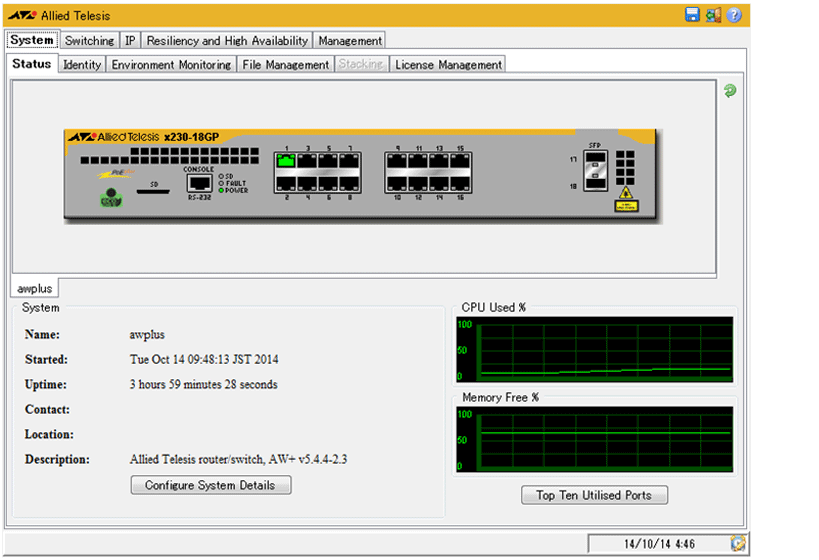Click the logout icon in header
Viewport: 819px width, 560px height.
click(x=713, y=15)
